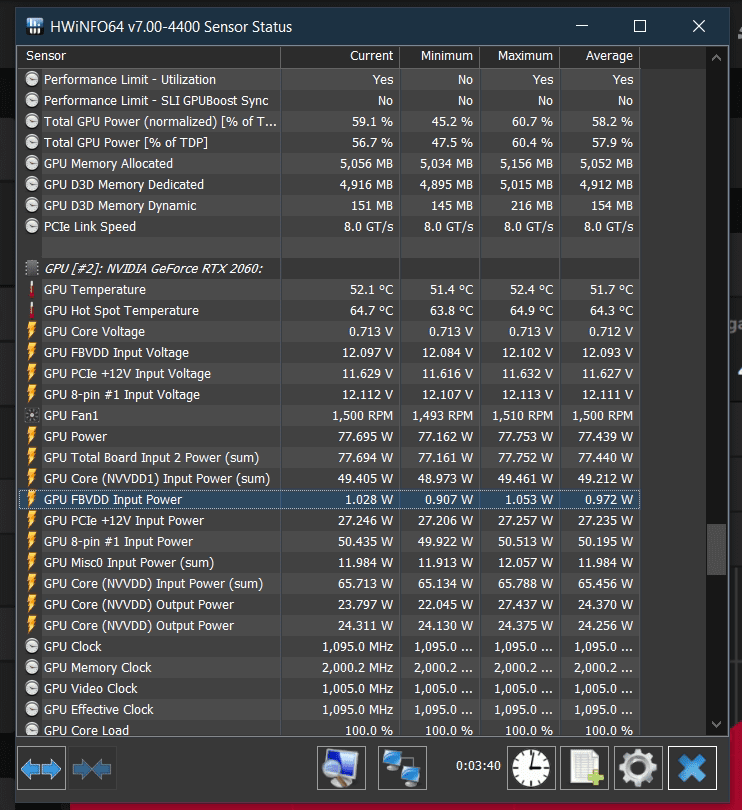Select the GPU FBVDD Input Power row

329,500
